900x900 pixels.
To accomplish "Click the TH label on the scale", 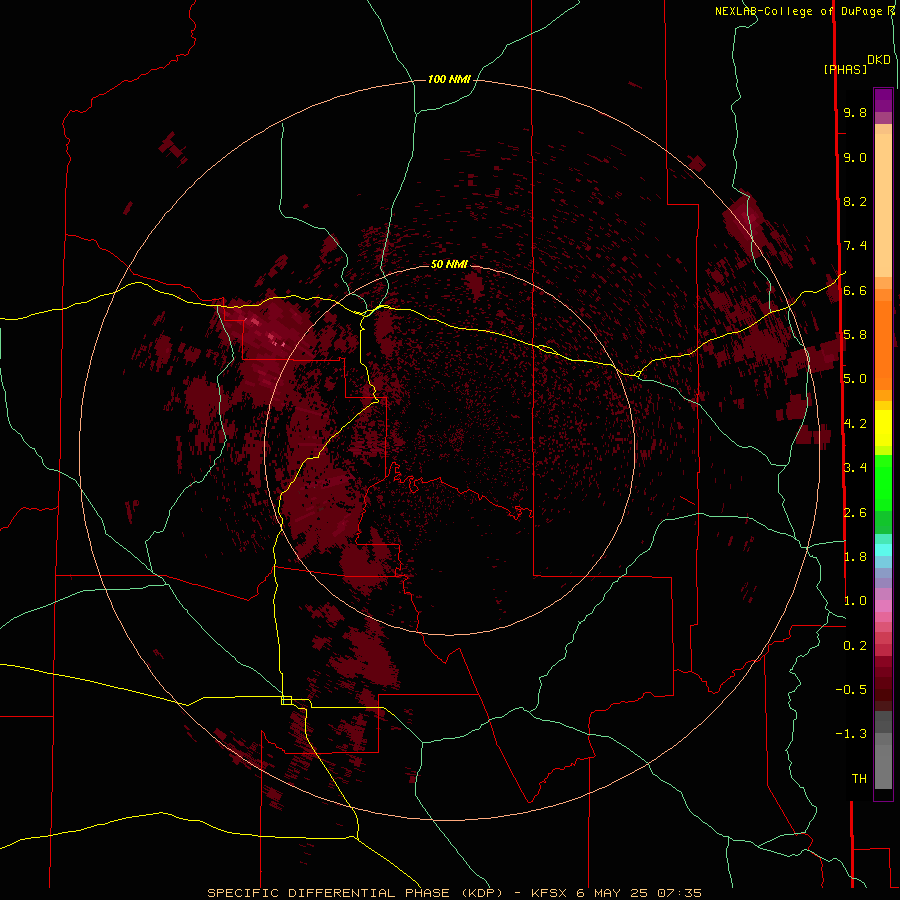I will pyautogui.click(x=859, y=779).
